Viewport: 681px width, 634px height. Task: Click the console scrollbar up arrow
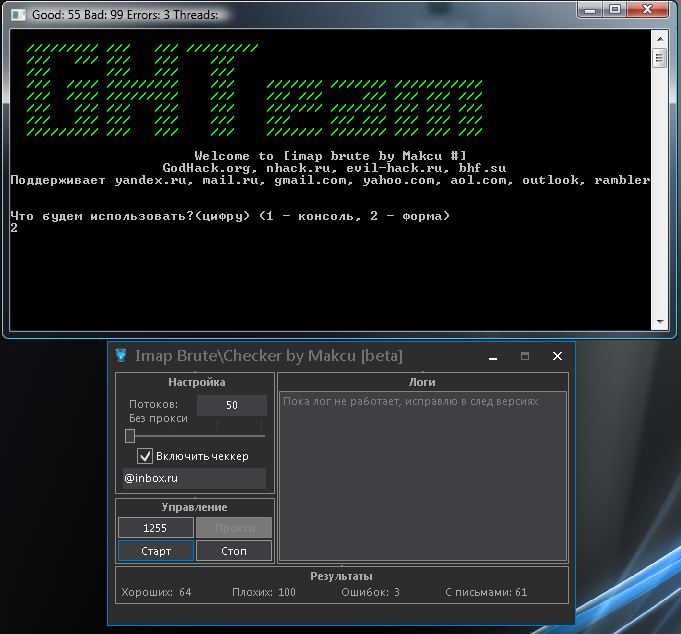(660, 40)
